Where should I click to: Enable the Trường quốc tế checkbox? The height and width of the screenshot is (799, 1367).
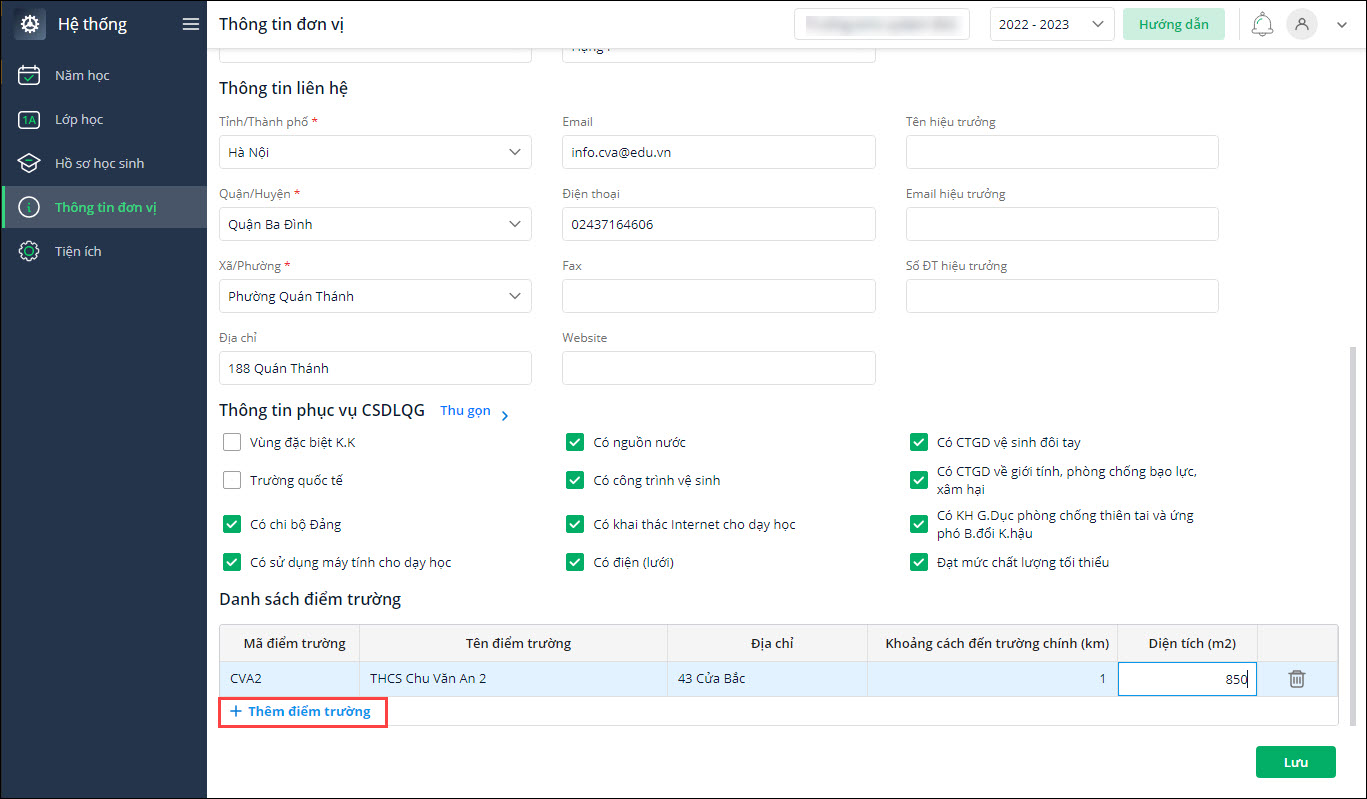232,480
